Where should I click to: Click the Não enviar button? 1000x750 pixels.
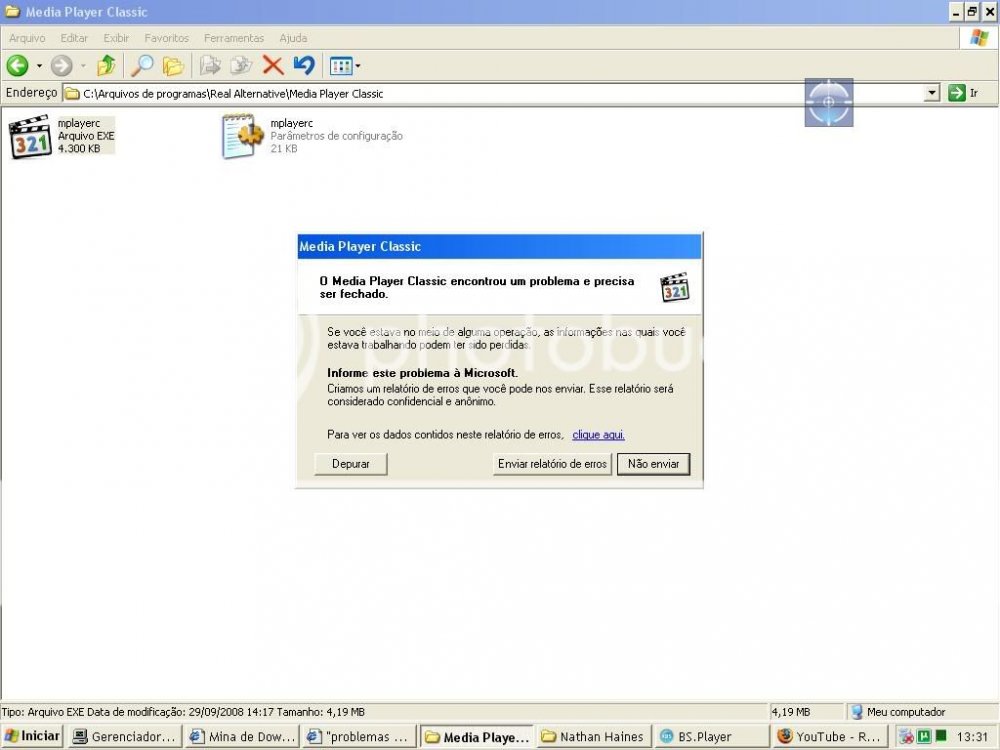point(653,464)
